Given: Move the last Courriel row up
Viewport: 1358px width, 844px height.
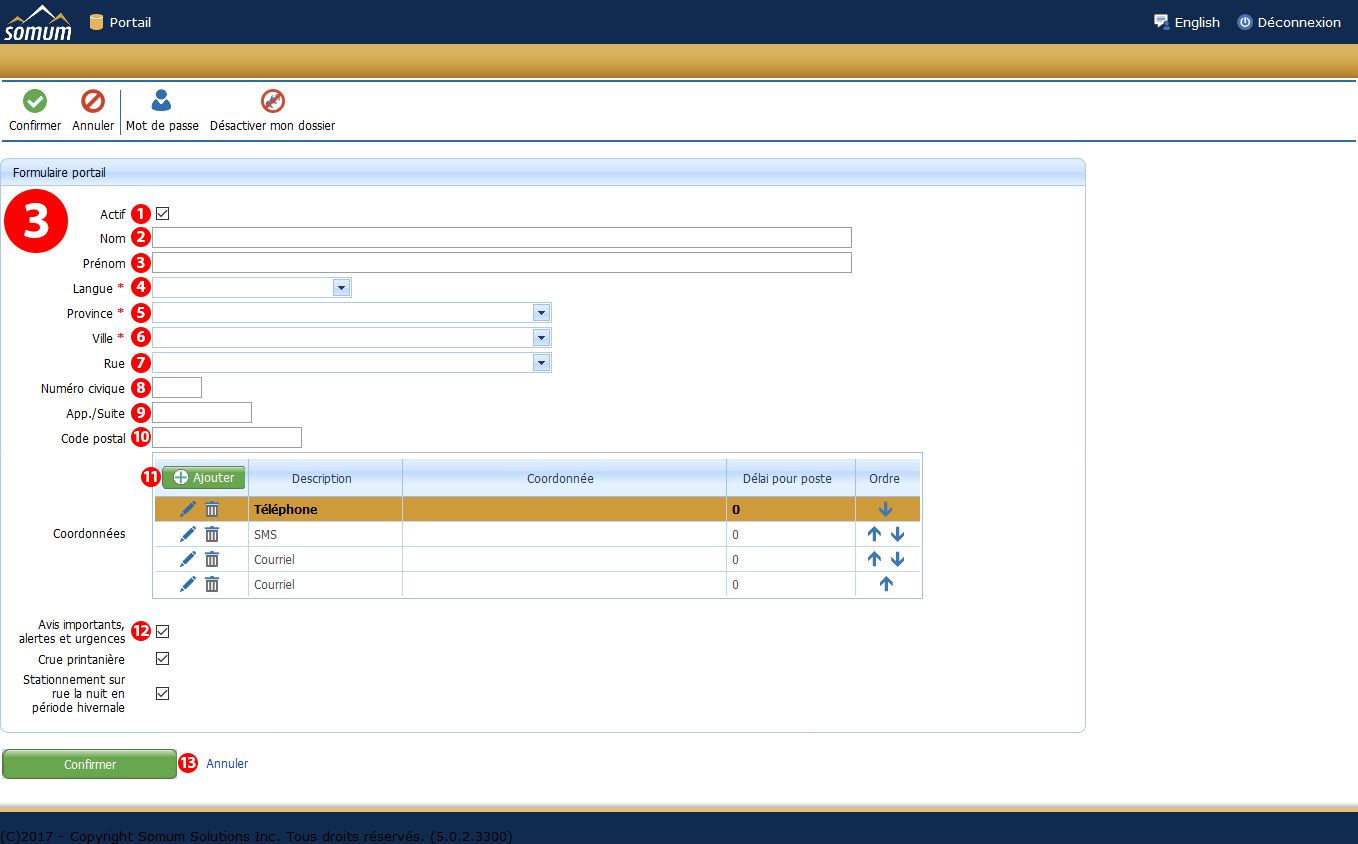Looking at the screenshot, I should [x=885, y=584].
